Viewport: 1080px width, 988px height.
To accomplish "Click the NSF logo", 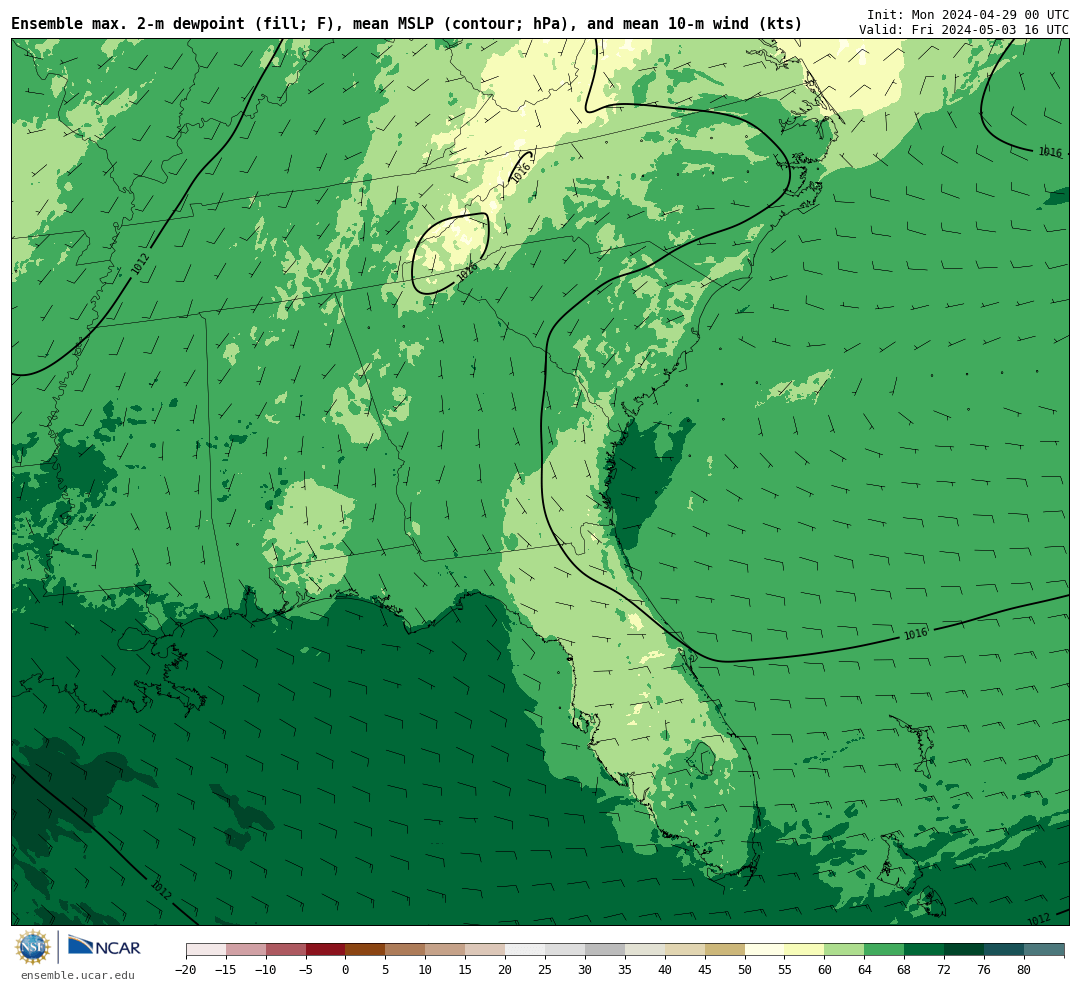I will [x=33, y=947].
